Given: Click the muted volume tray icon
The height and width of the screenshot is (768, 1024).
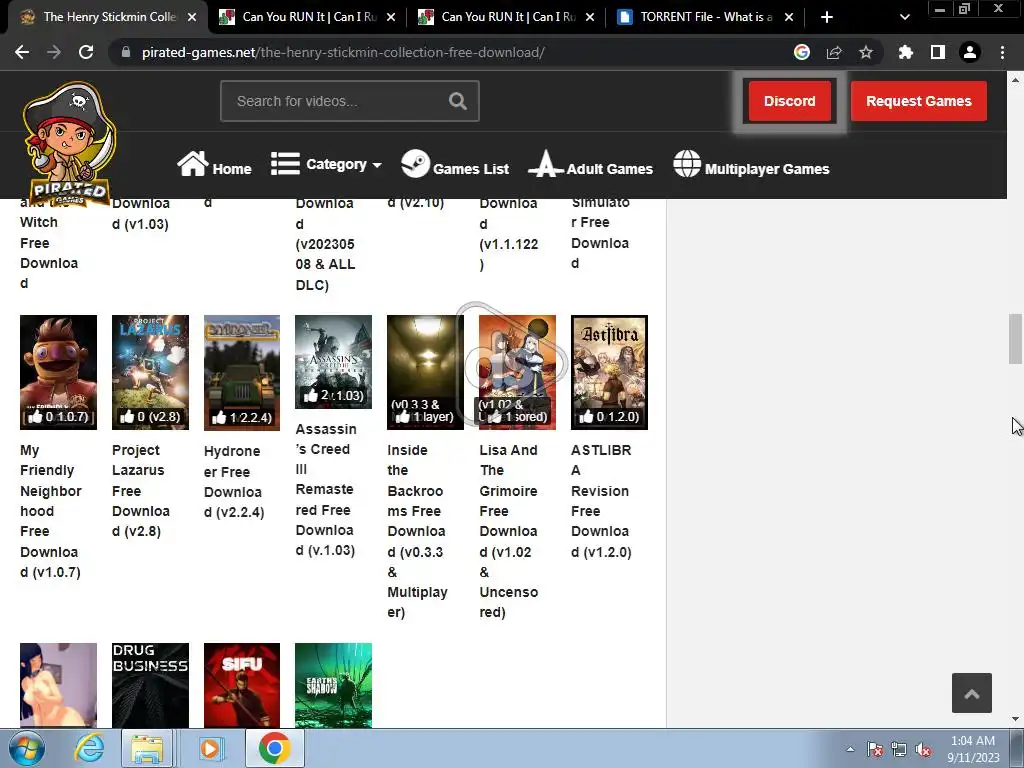Looking at the screenshot, I should pyautogui.click(x=923, y=750).
